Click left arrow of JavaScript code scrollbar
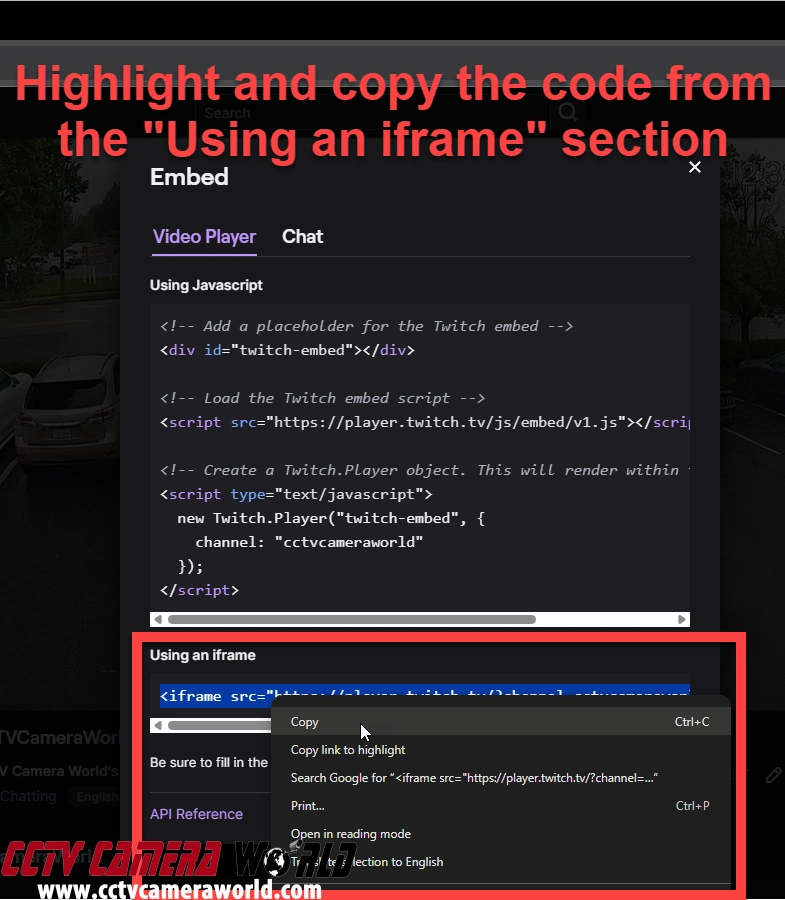The height and width of the screenshot is (900, 785). coord(158,620)
